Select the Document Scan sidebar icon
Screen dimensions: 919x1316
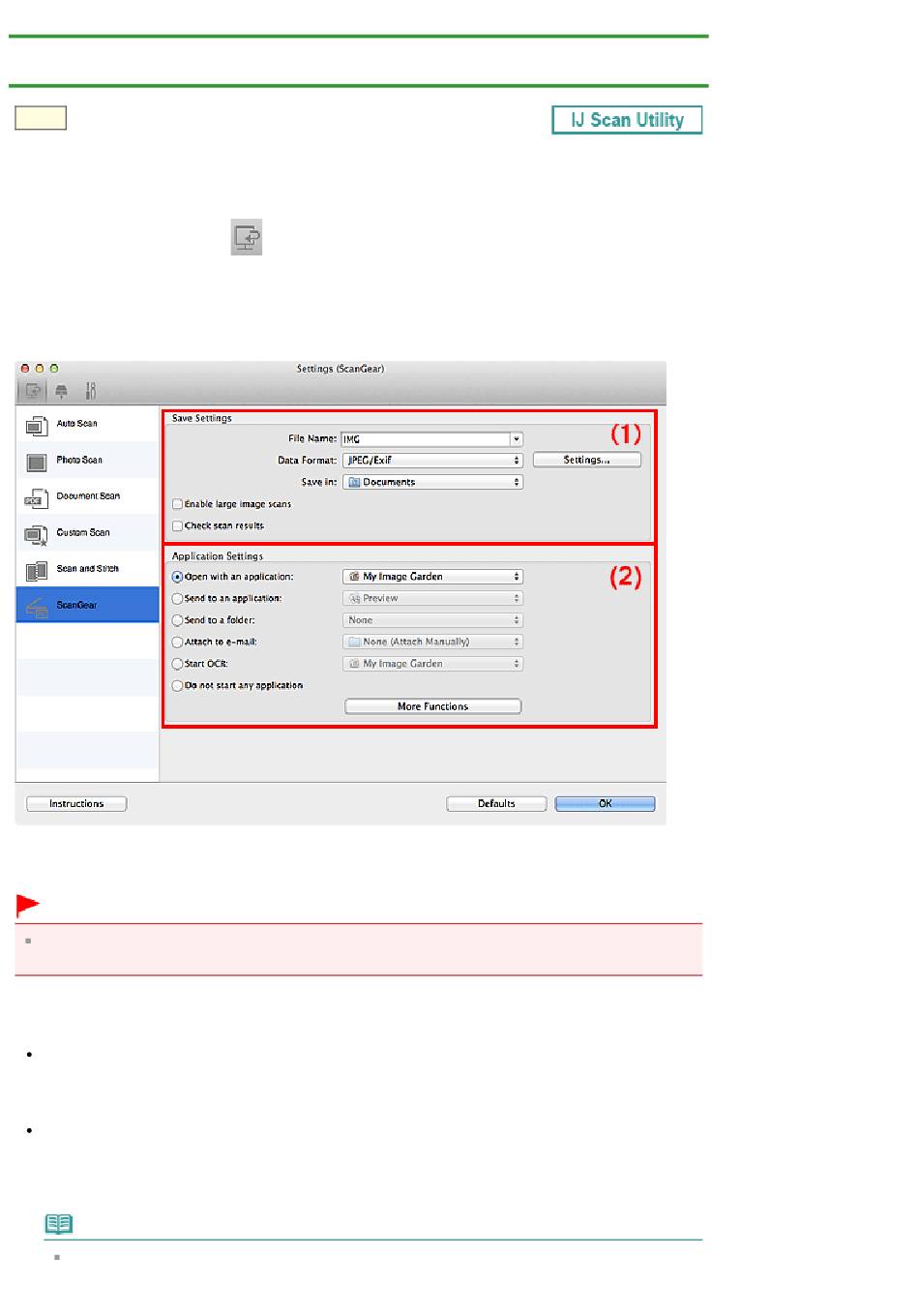pyautogui.click(x=37, y=497)
